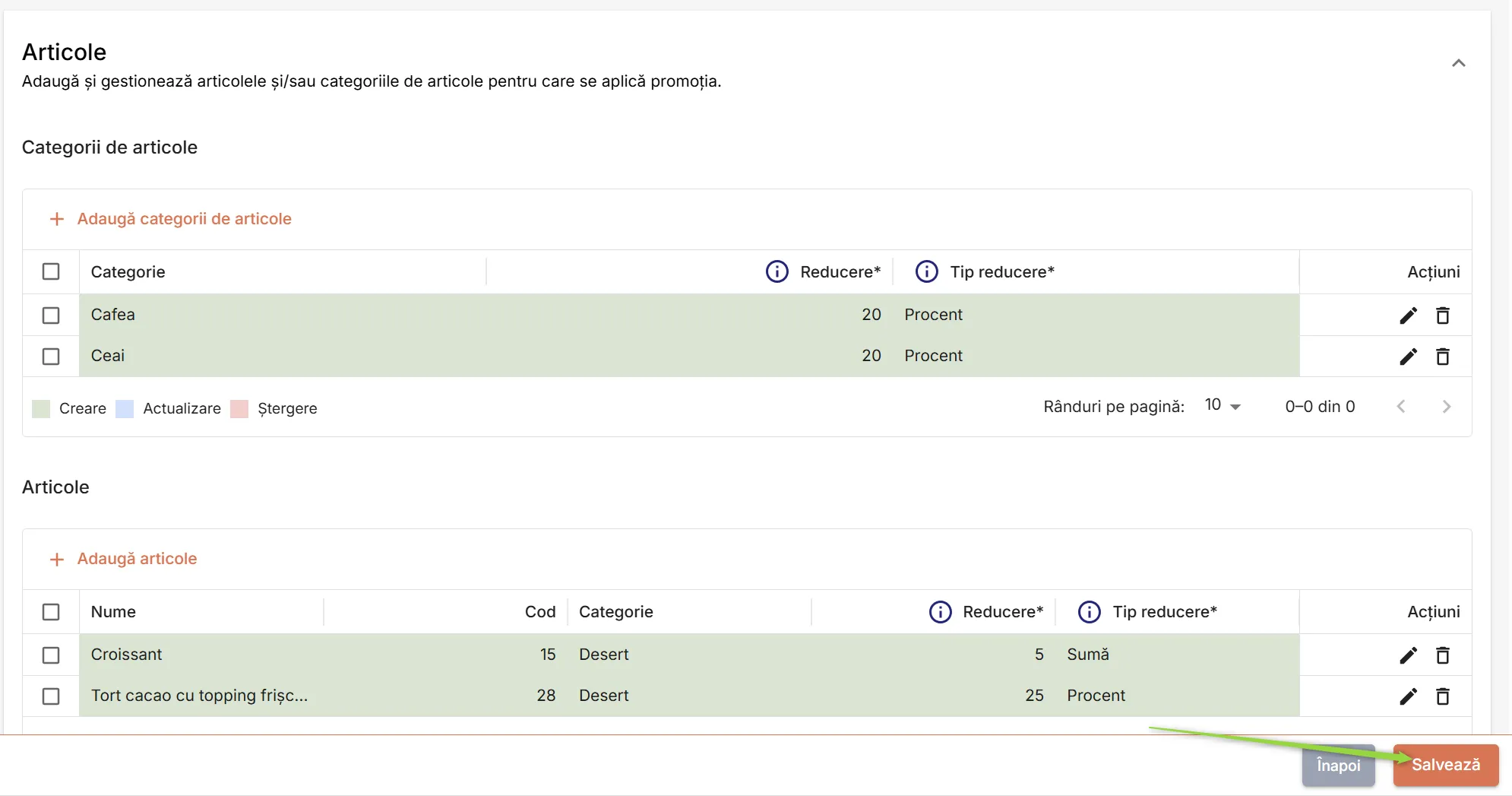Delete the Cafea category row
Viewport: 1512px width, 796px height.
click(1442, 316)
